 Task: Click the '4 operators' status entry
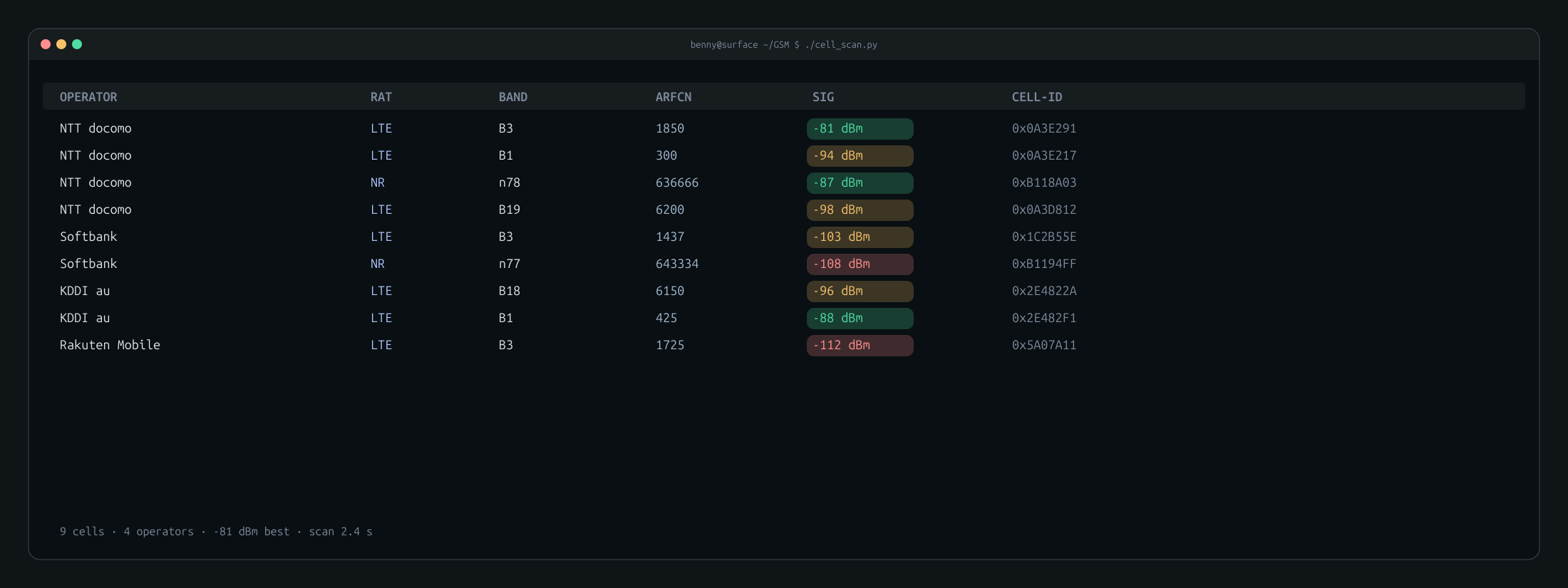(158, 532)
